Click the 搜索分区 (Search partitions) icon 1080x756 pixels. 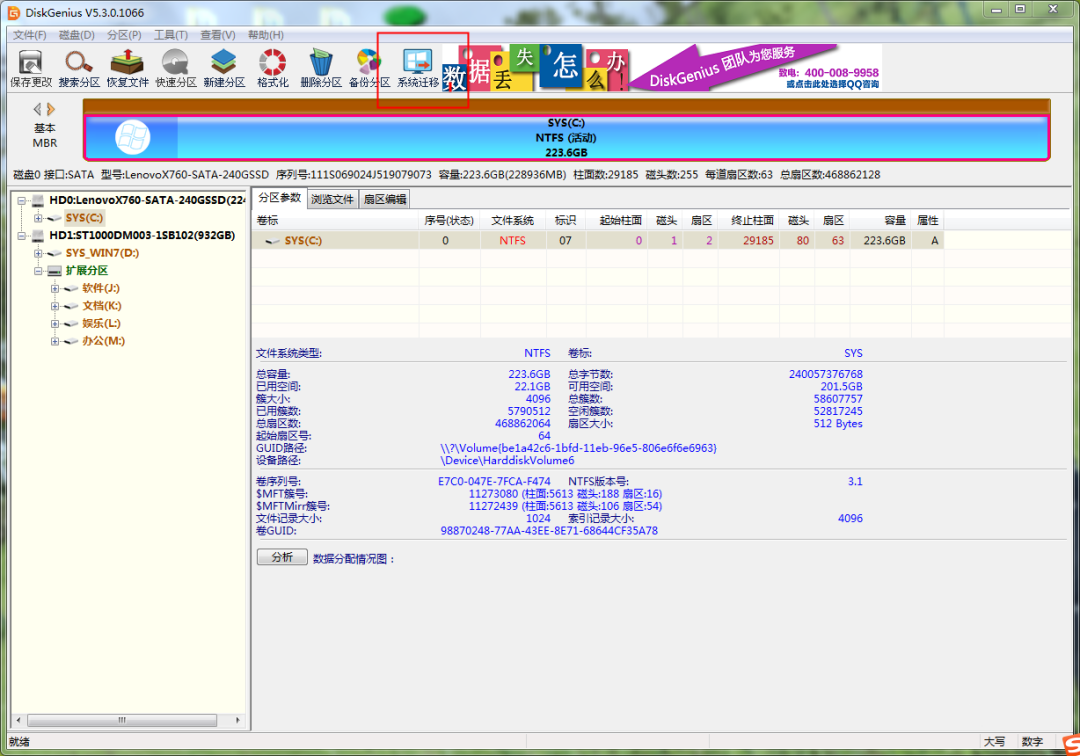pos(79,66)
